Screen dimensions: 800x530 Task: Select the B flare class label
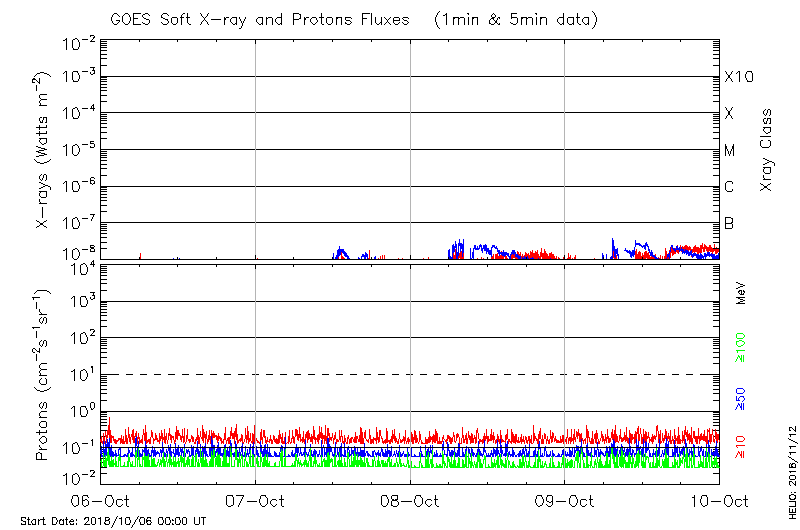(729, 223)
